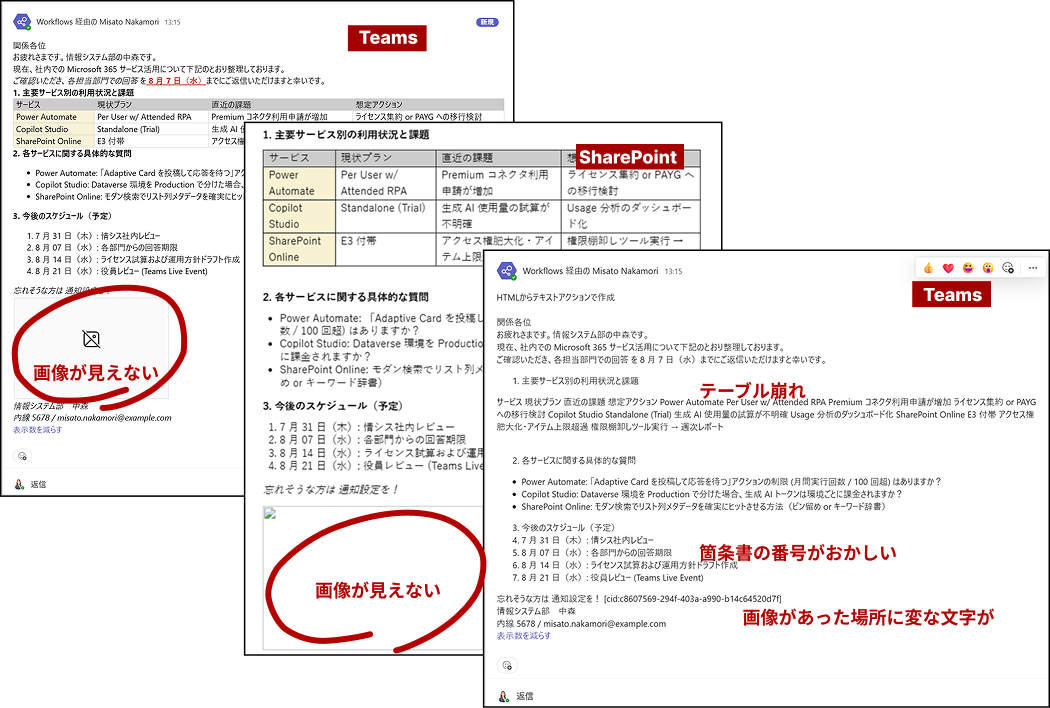Collapse the plain-text message via 表示数を減らす
This screenshot has width=1050, height=708.
coord(523,636)
